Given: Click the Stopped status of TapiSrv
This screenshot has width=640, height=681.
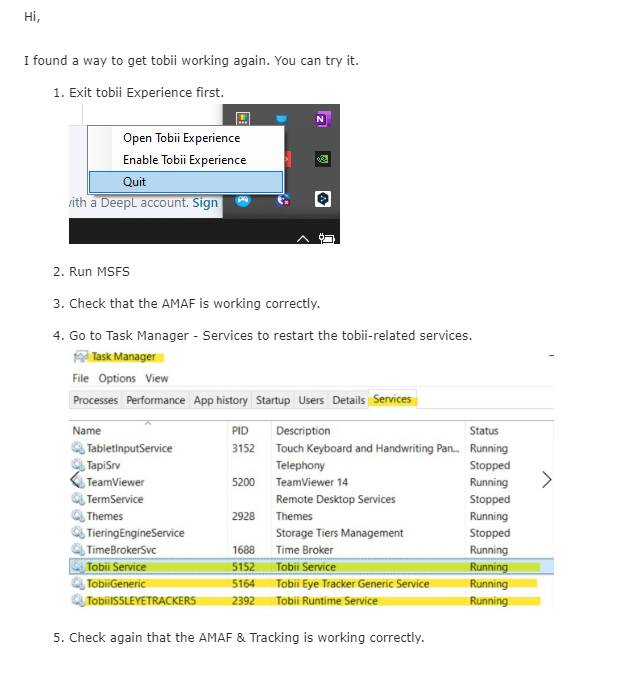Looking at the screenshot, I should 490,465.
